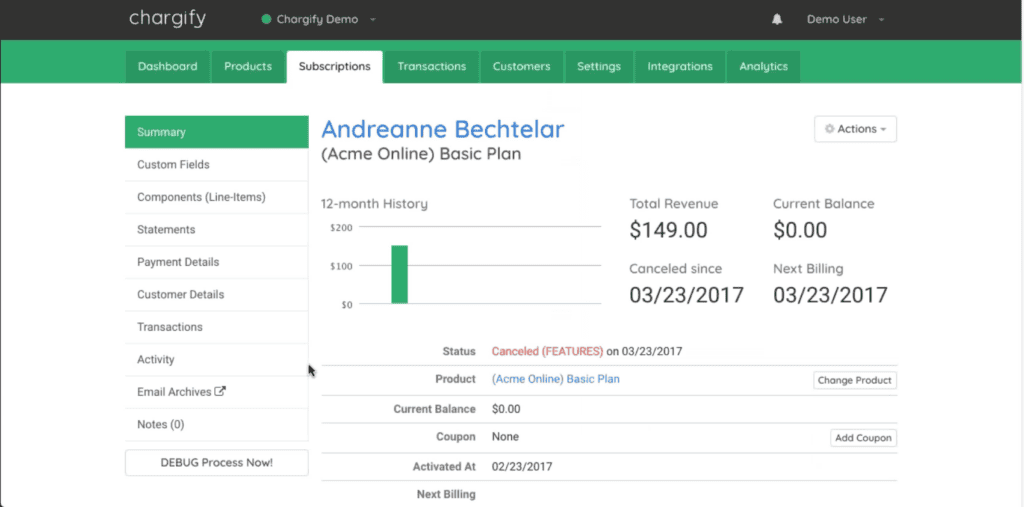Open the Andreanne Bechtelar customer link
This screenshot has height=507, width=1024.
443,129
